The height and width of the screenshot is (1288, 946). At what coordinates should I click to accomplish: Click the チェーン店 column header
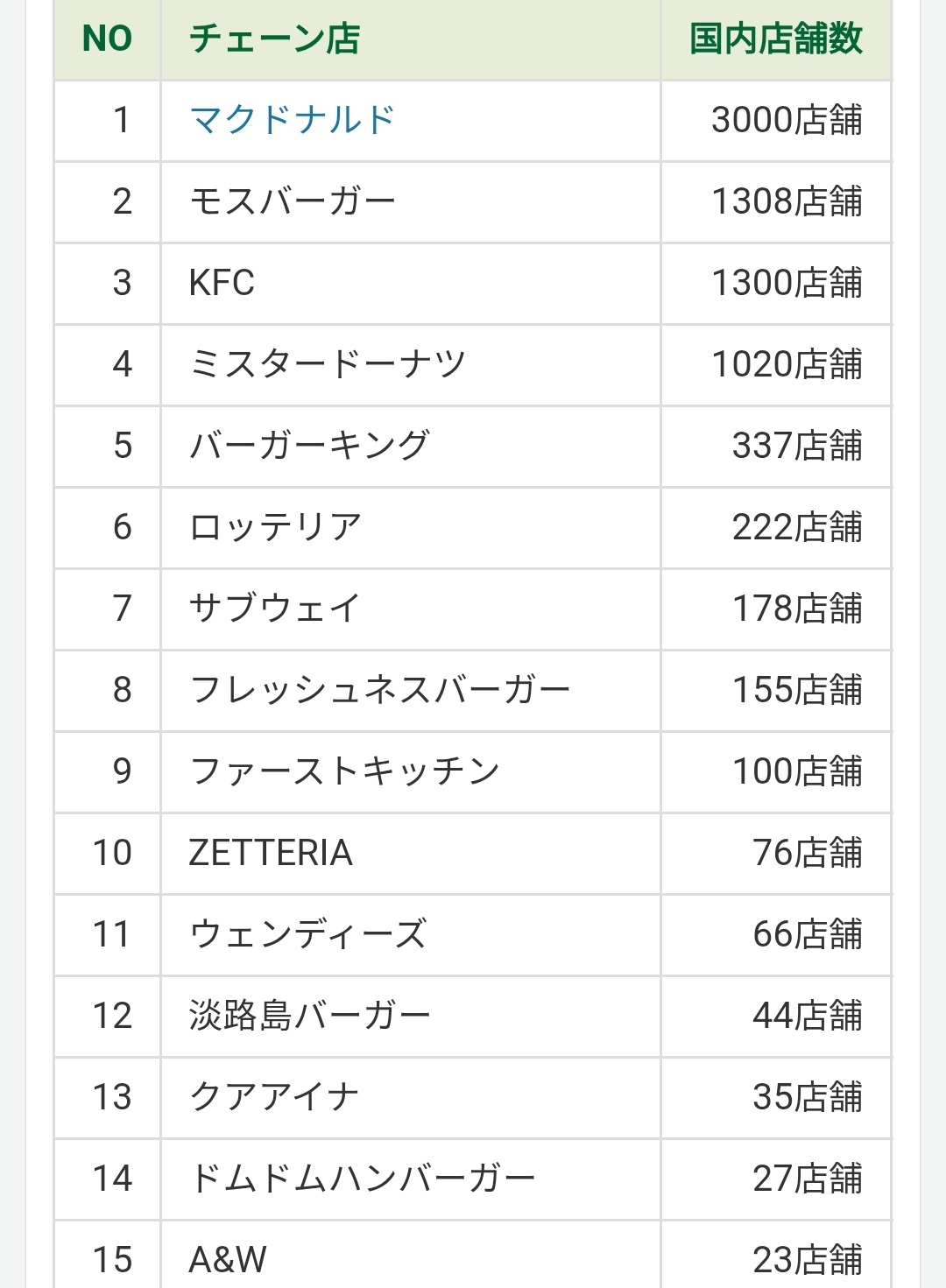(274, 39)
